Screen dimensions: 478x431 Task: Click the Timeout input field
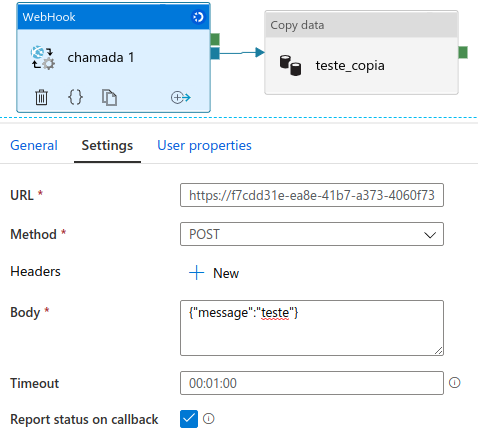(312, 383)
